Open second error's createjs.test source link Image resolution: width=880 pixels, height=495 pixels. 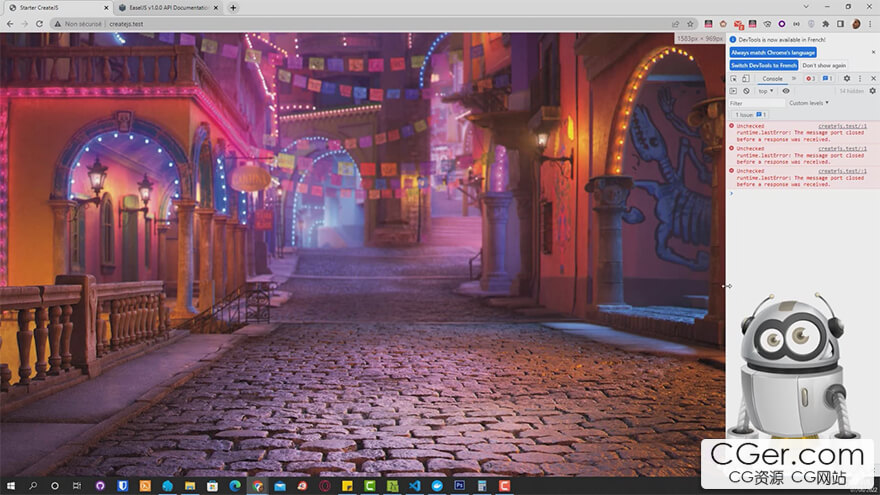coord(842,149)
